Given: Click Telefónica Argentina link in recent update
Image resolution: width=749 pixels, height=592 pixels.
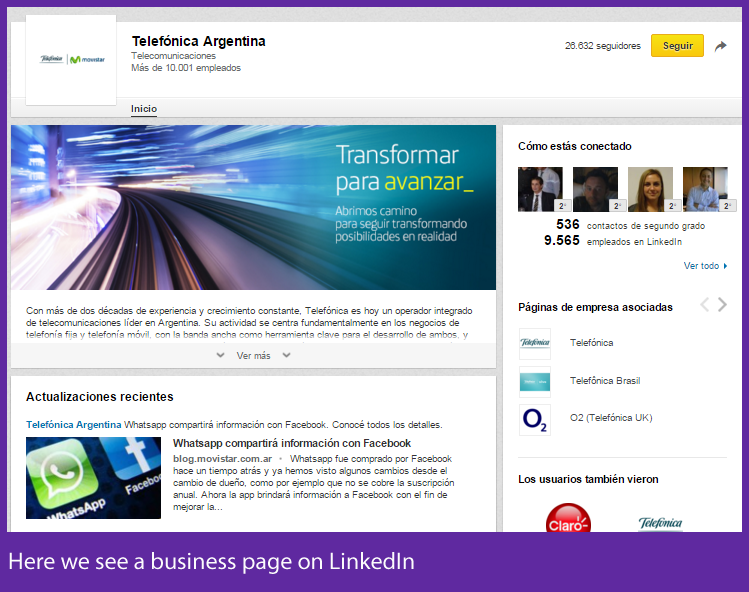Looking at the screenshot, I should 73,424.
